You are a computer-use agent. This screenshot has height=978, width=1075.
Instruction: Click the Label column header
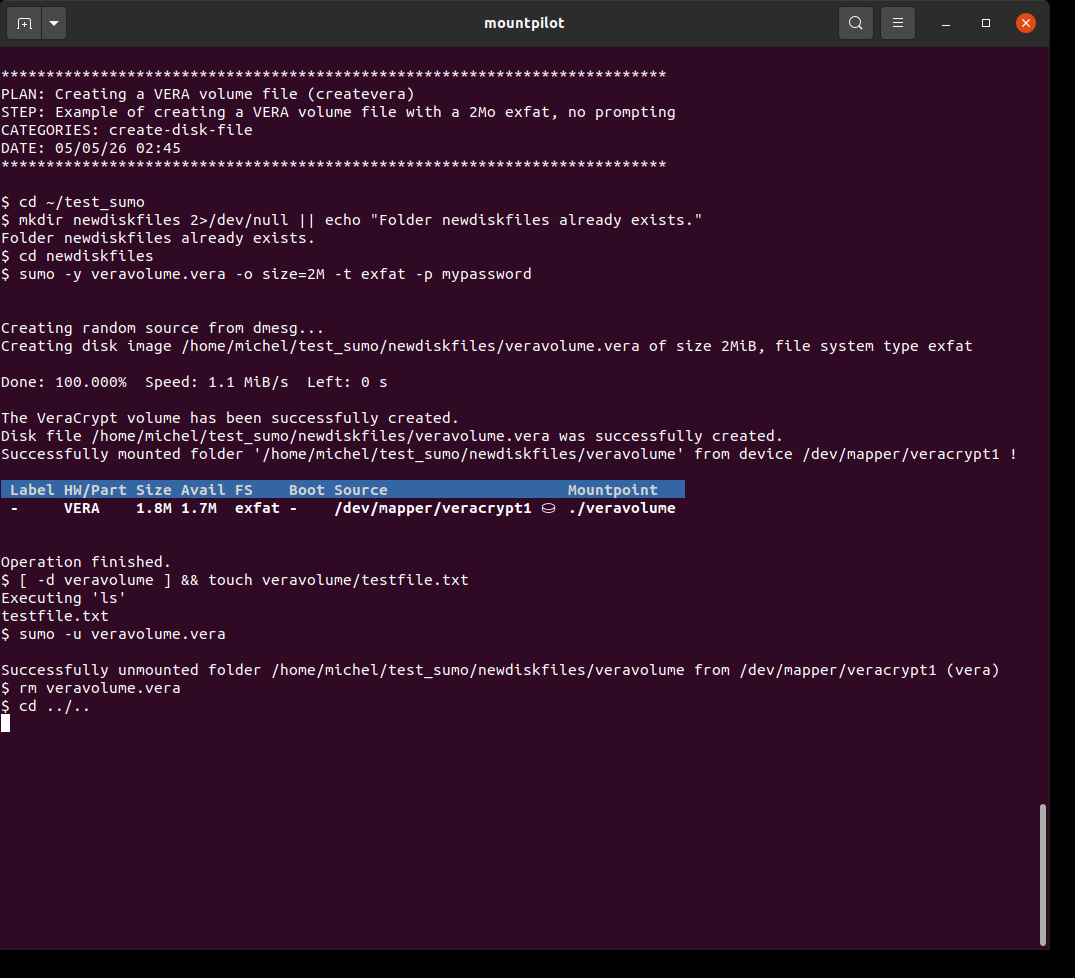pos(32,490)
